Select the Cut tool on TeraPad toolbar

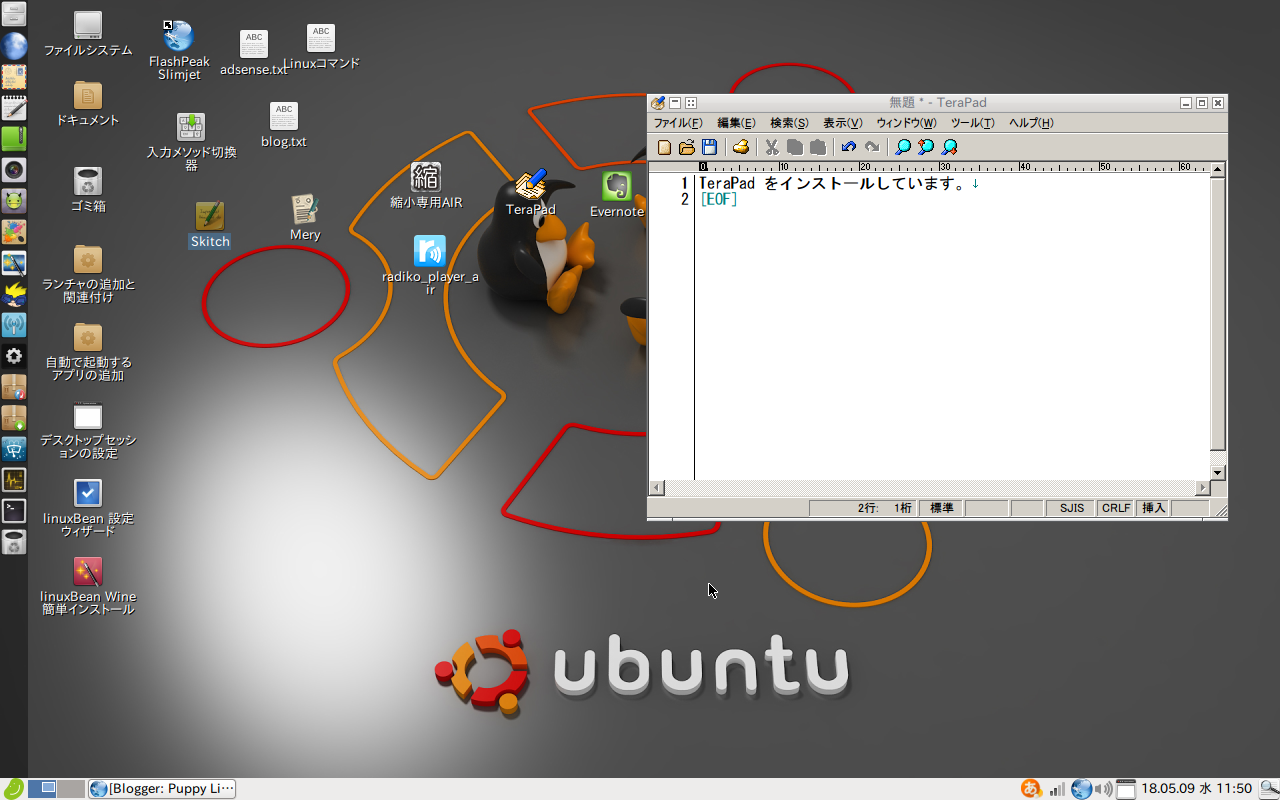pyautogui.click(x=772, y=147)
